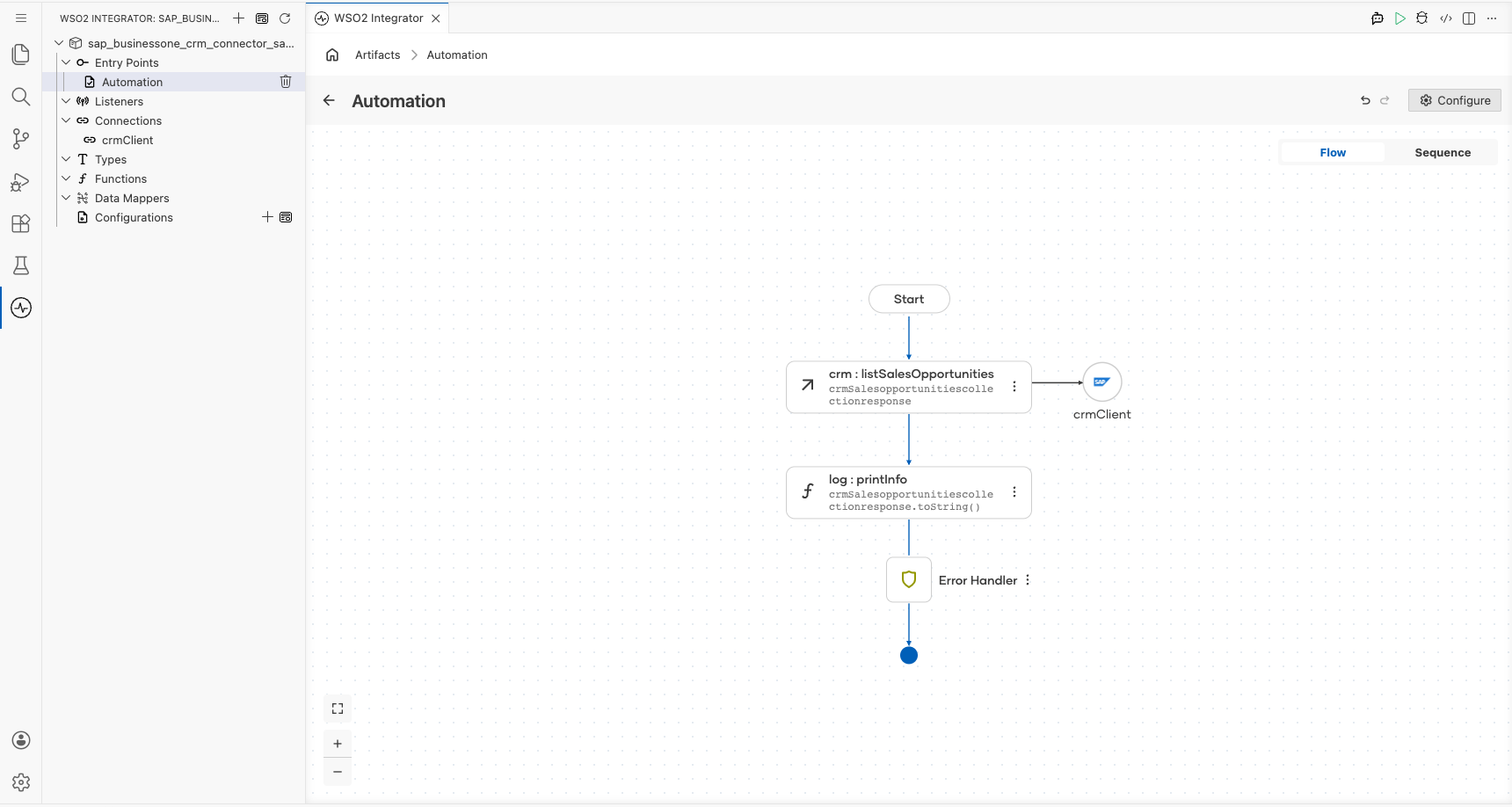Click the back arrow beside the Automation title
This screenshot has height=807, width=1512.
coord(329,100)
